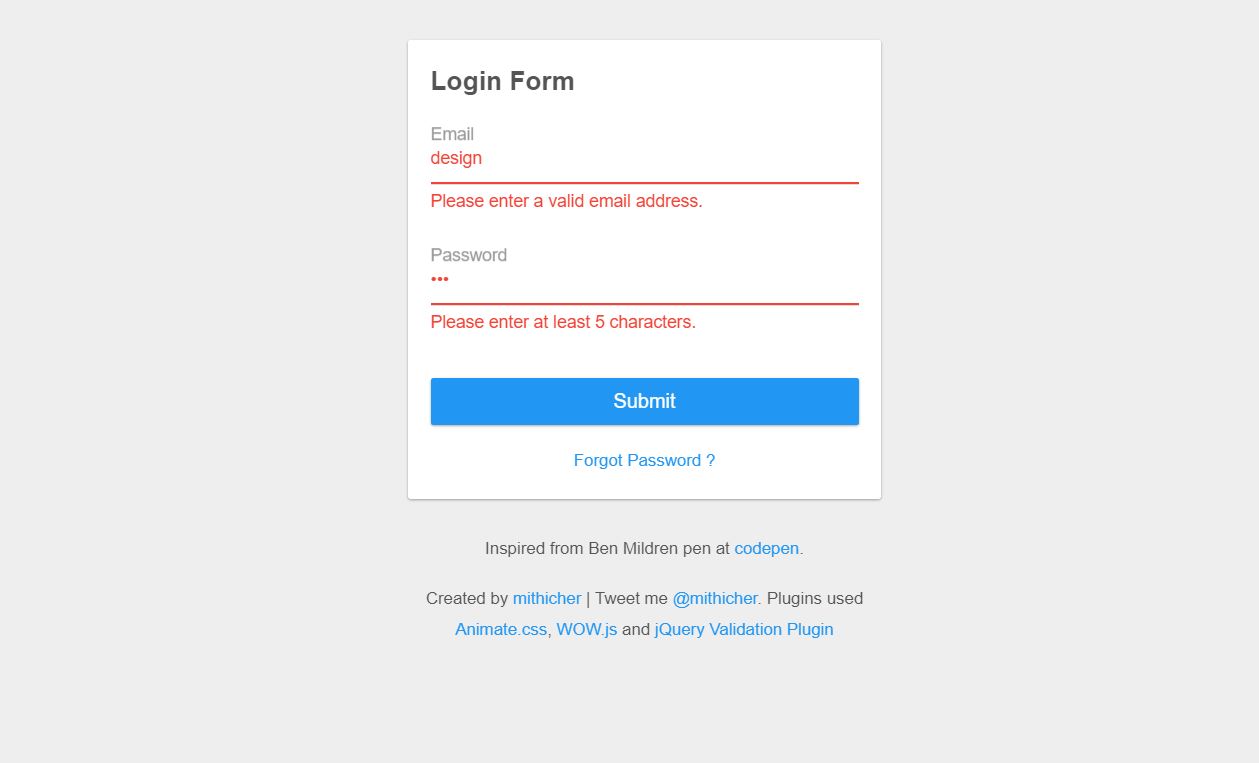Open the Animate.css link
The height and width of the screenshot is (763, 1259).
click(x=501, y=629)
